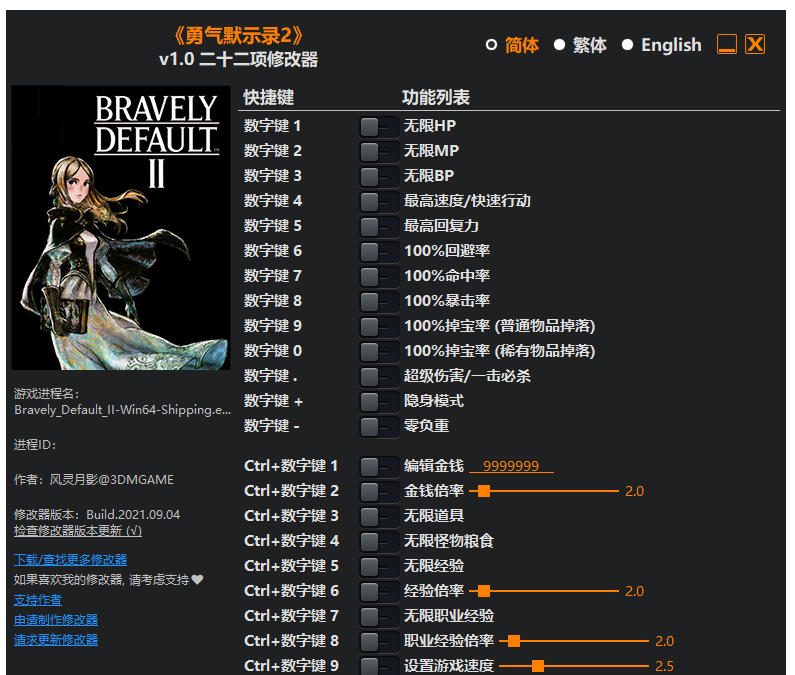Click the 2.5 game speed value
This screenshot has width=795, height=675.
tap(664, 666)
